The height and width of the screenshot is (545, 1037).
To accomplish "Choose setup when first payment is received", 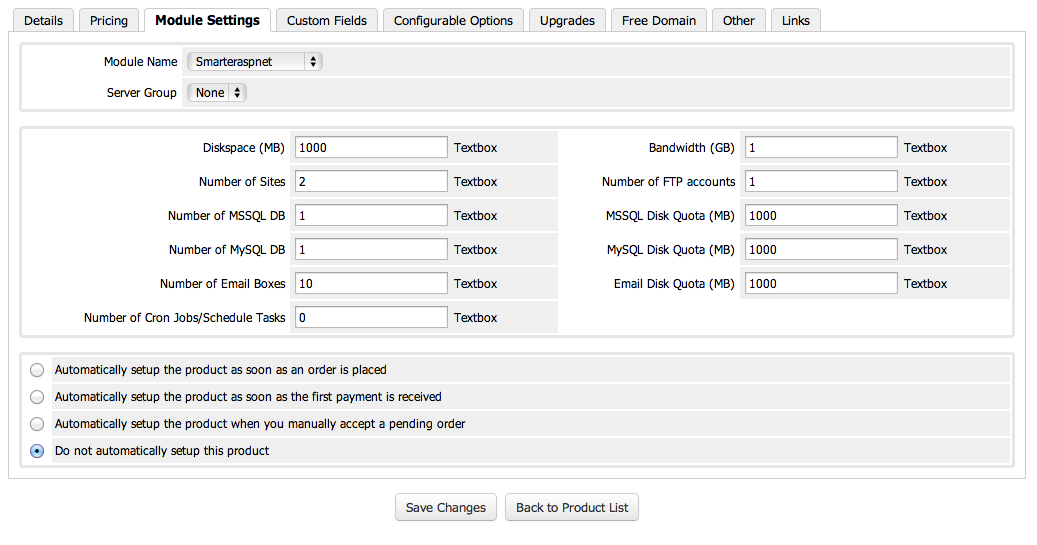I will [x=37, y=397].
